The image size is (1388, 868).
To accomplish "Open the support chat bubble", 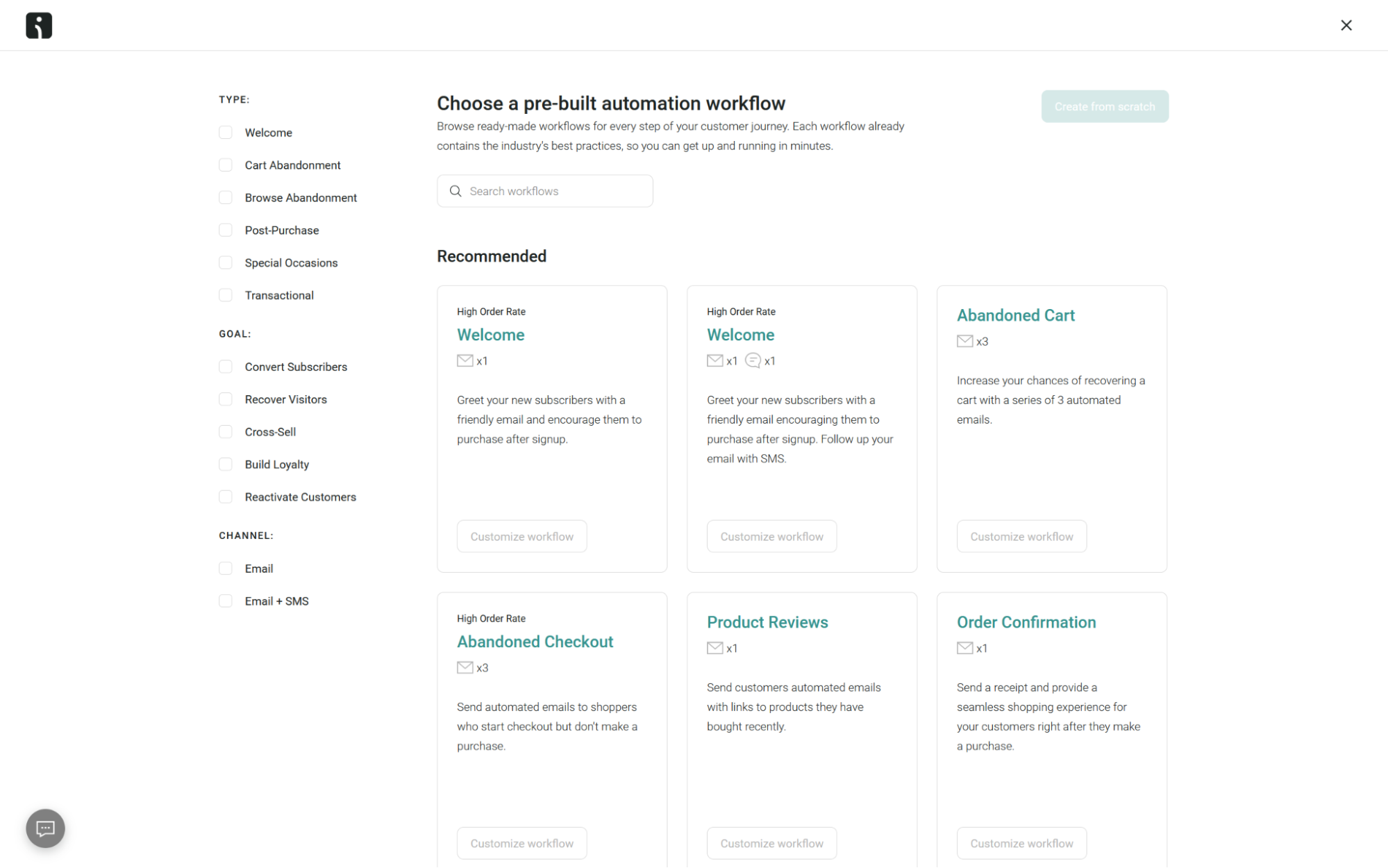I will (x=44, y=828).
